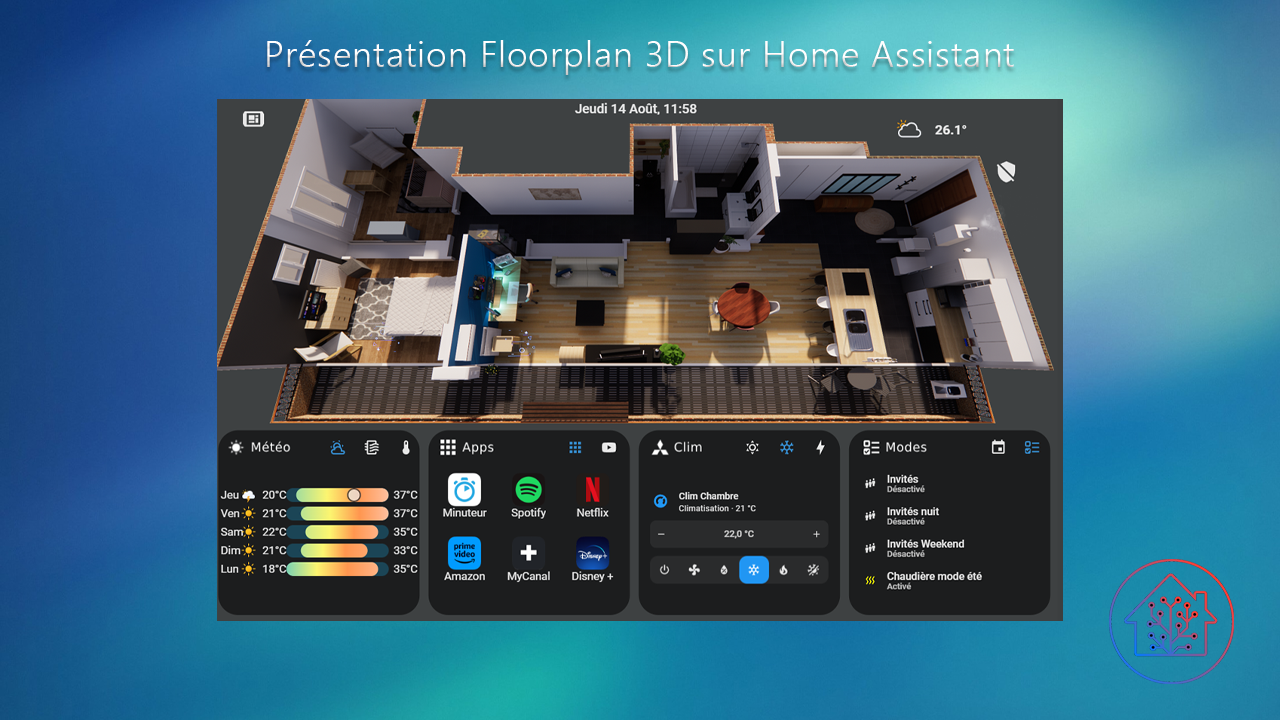1280x720 pixels.
Task: Click the Sam forecast row's temperature bar
Action: pyautogui.click(x=338, y=532)
